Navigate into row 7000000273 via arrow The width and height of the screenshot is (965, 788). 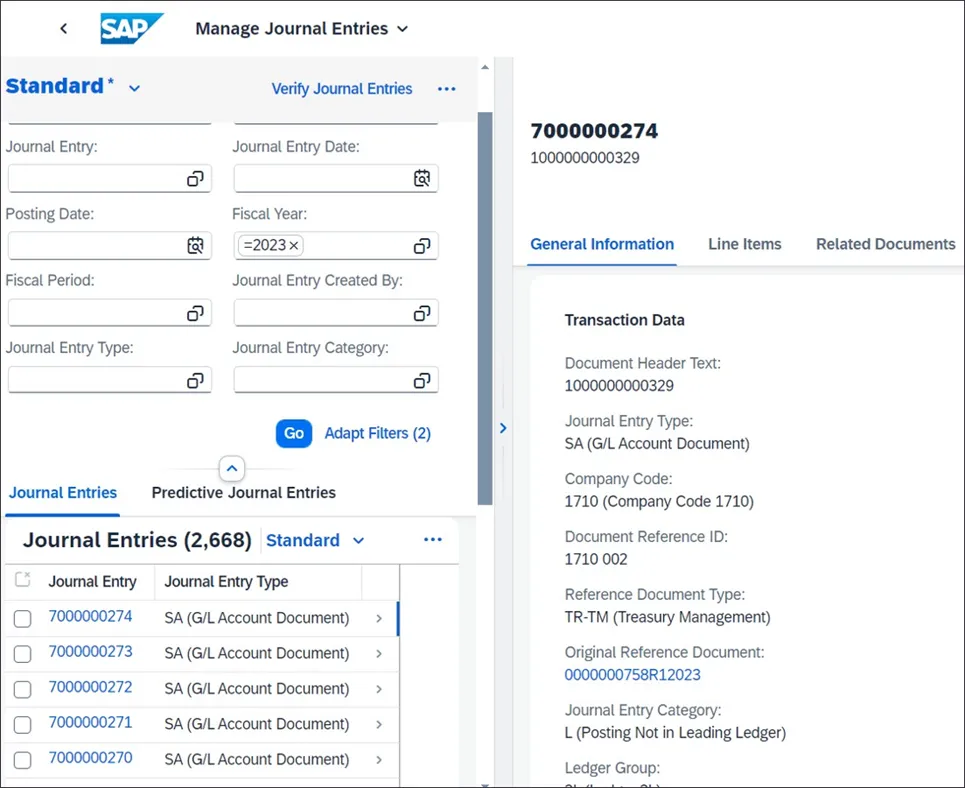(x=379, y=653)
